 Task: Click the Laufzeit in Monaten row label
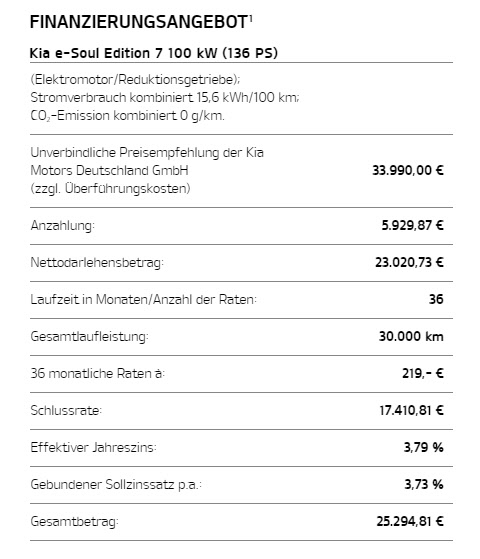point(143,299)
